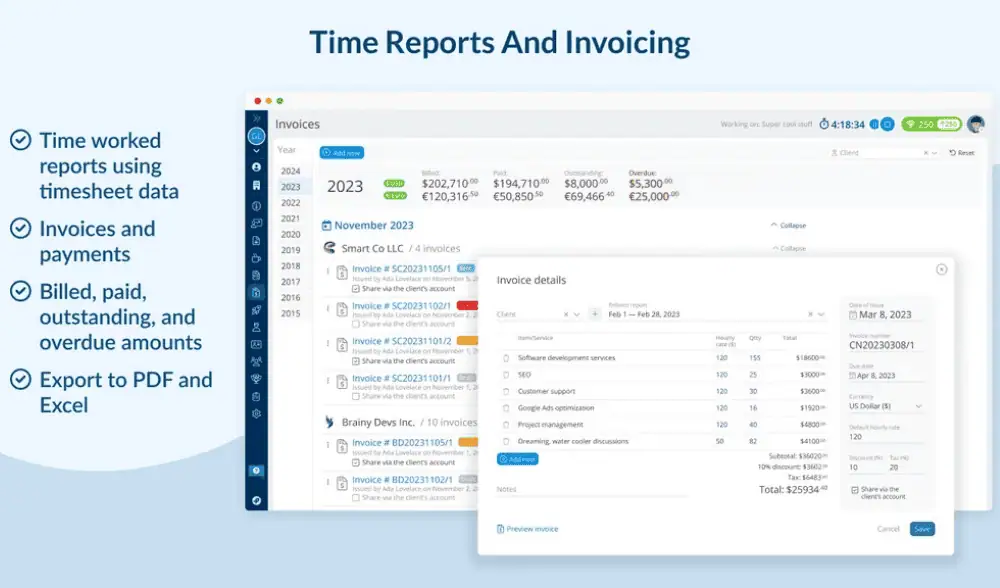The height and width of the screenshot is (588, 1000).
Task: Toggle Share via client's account in dialog
Action: click(x=853, y=490)
